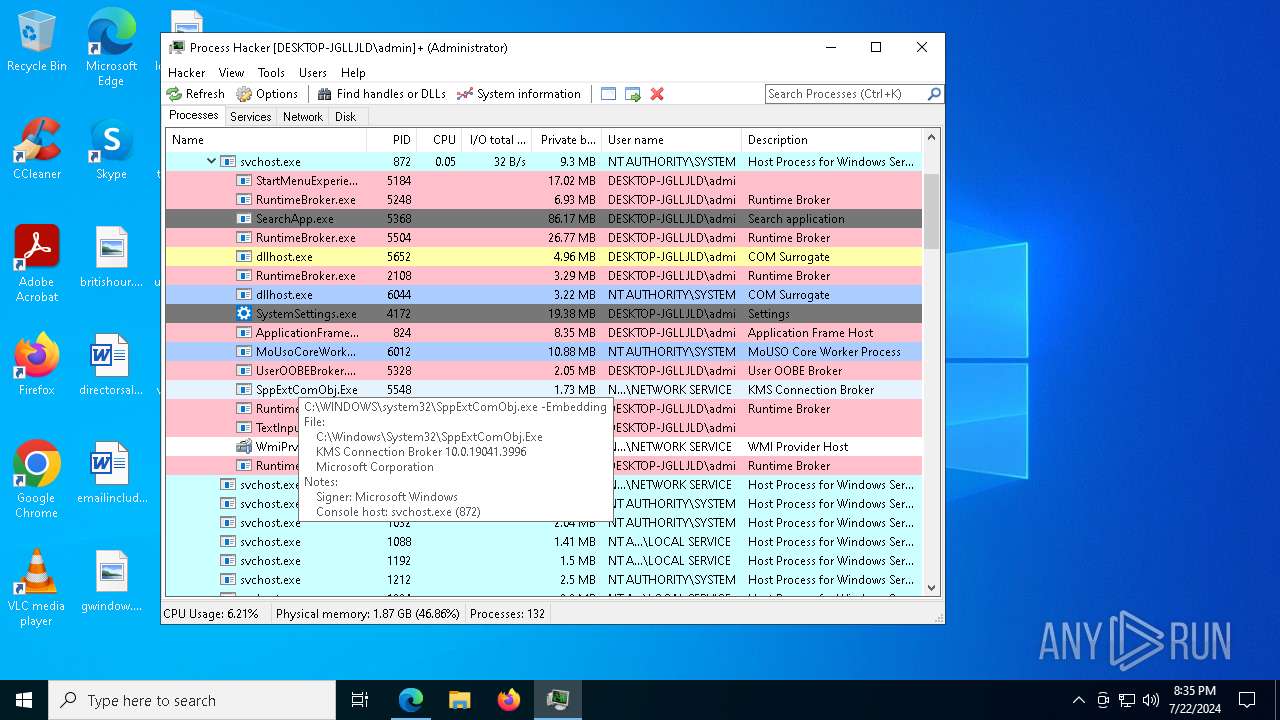The height and width of the screenshot is (720, 1280).
Task: Sort by the Name column header
Action: (266, 140)
